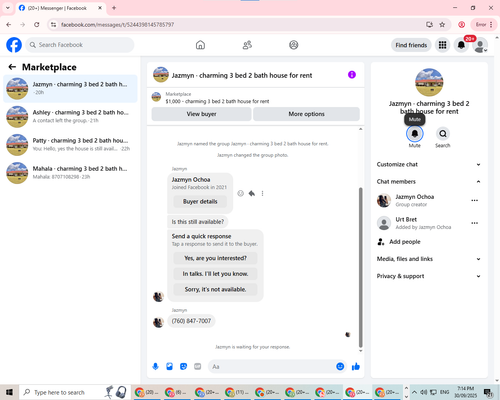Click the phone number (760) 847-7007 message
The width and height of the screenshot is (500, 400).
[191, 321]
